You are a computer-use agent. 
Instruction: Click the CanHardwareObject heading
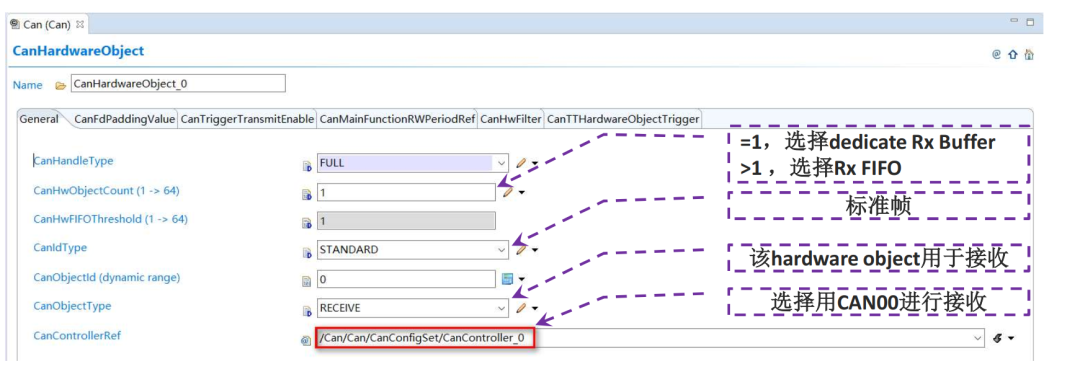79,51
